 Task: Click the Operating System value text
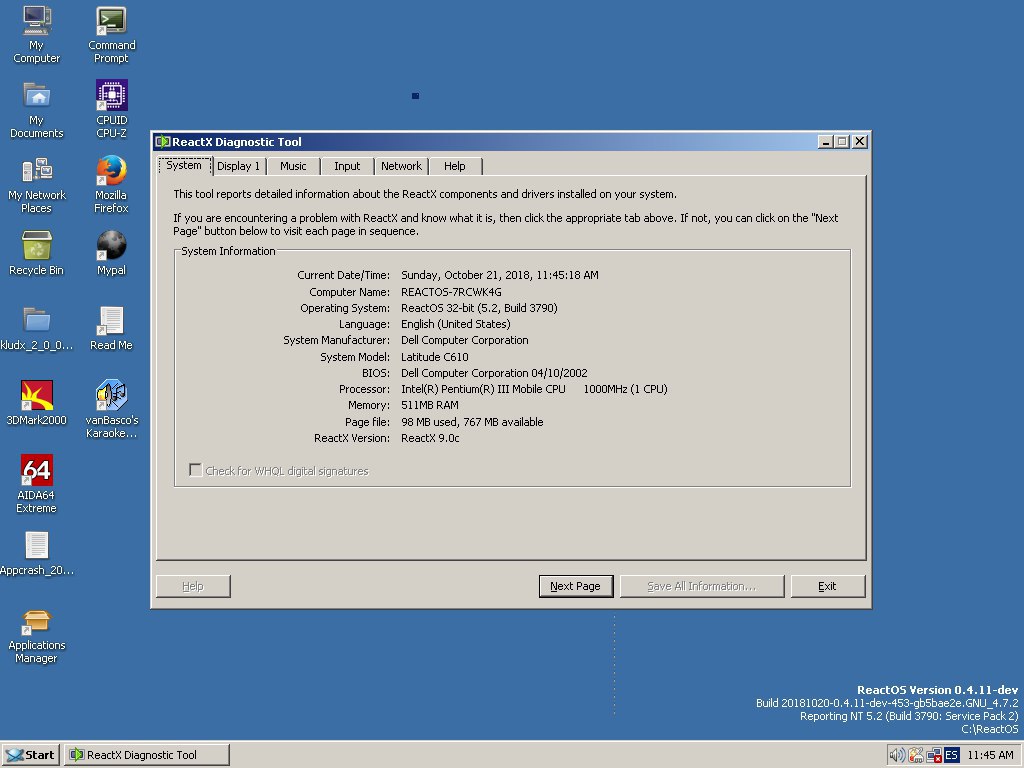pyautogui.click(x=479, y=308)
